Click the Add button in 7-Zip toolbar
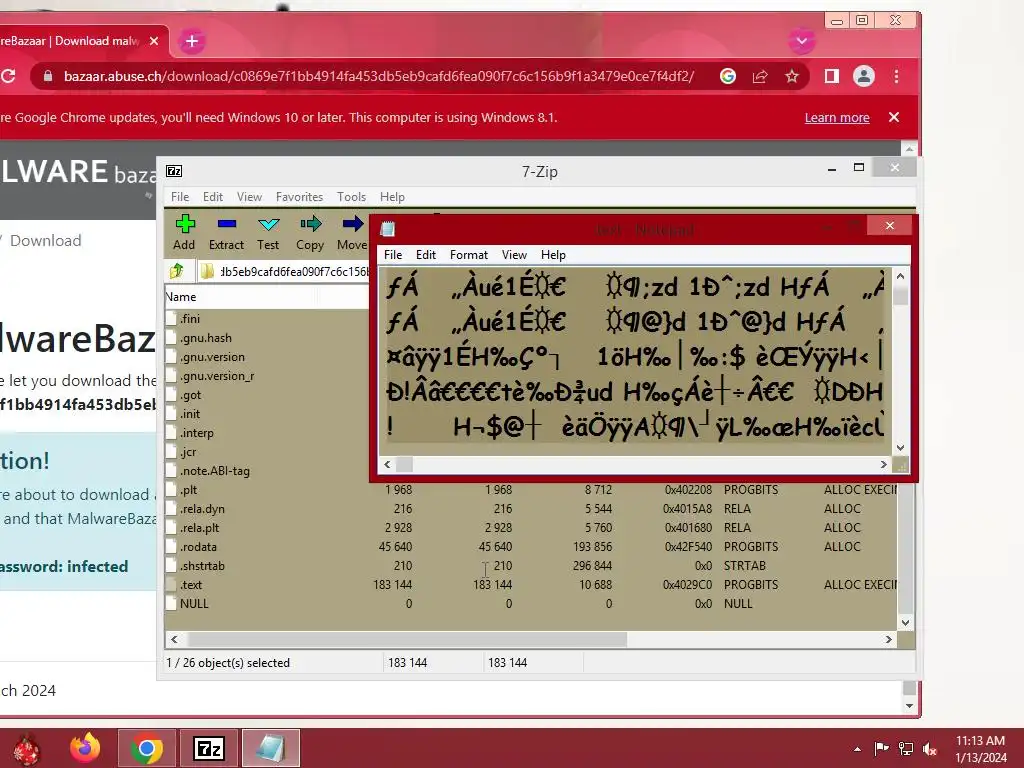The height and width of the screenshot is (768, 1024). click(x=184, y=233)
